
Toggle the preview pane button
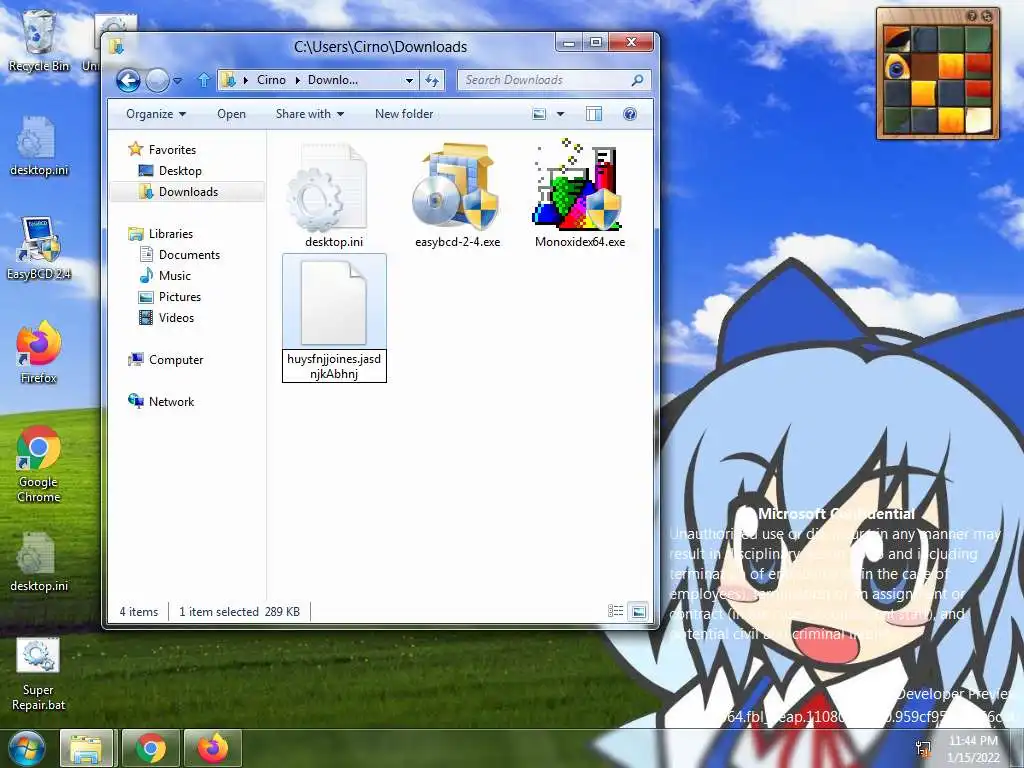(594, 114)
